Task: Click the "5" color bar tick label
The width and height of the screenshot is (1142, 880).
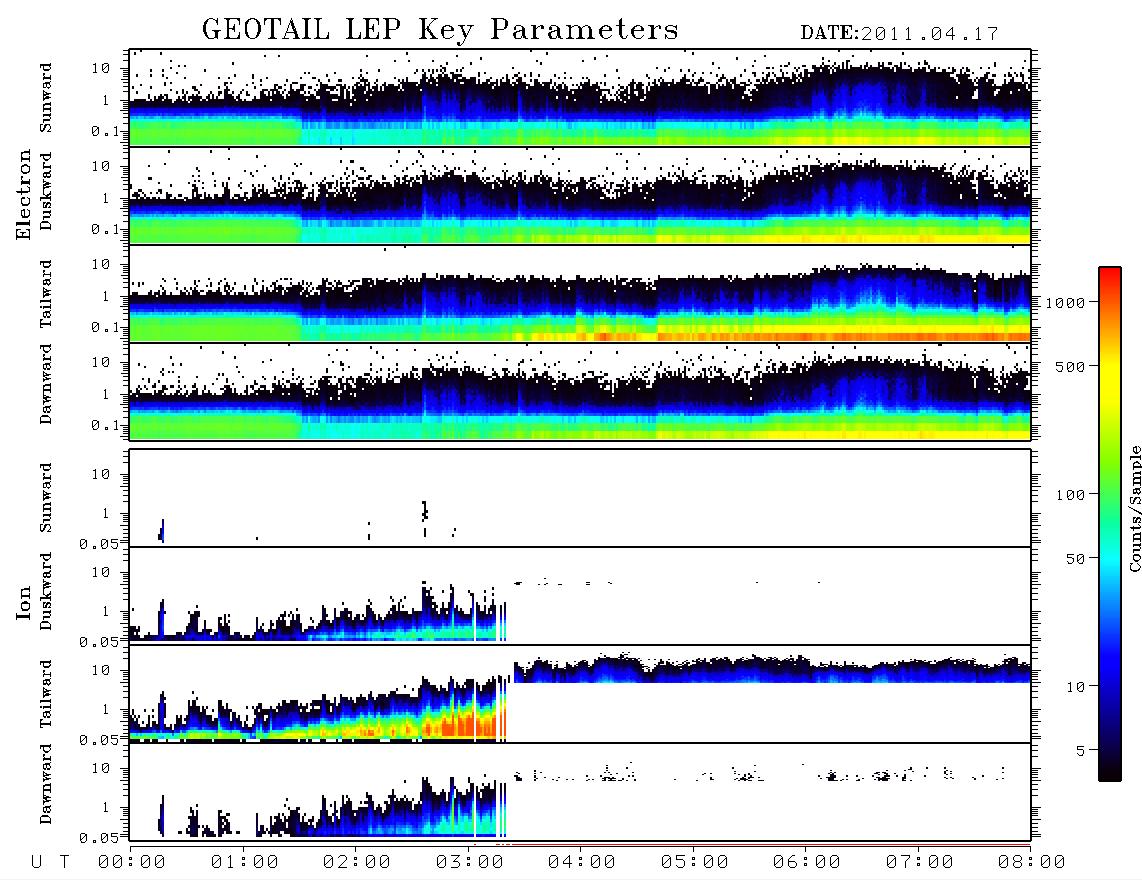Action: pyautogui.click(x=1081, y=752)
